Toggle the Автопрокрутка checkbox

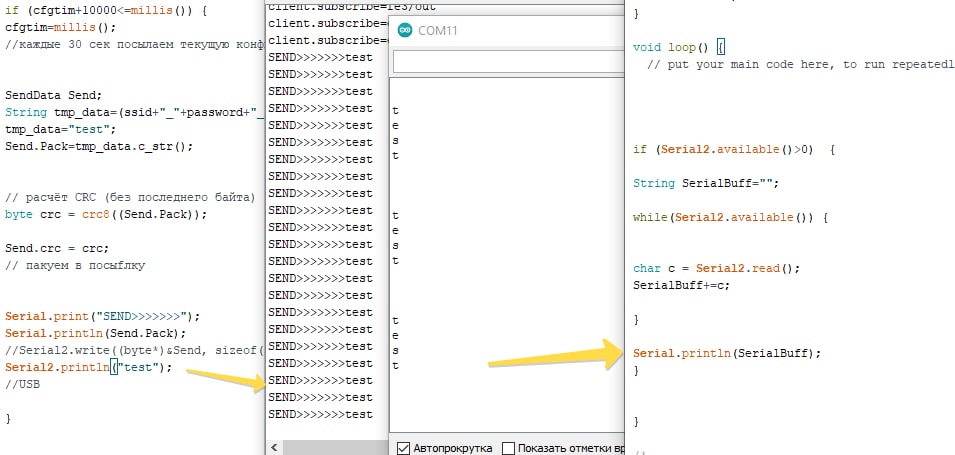pyautogui.click(x=403, y=448)
